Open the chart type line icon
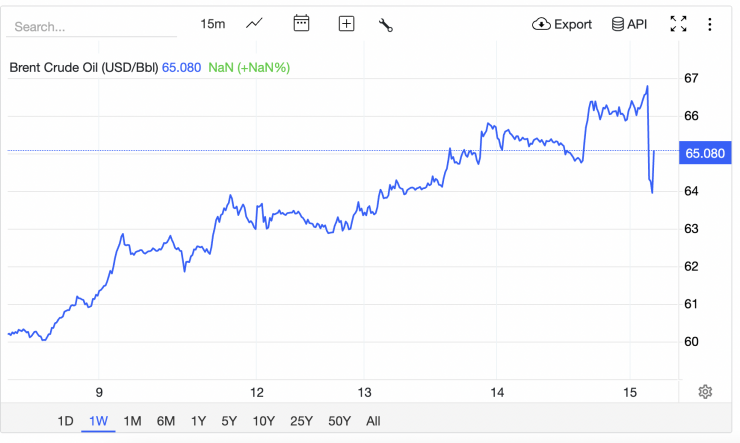 click(255, 24)
